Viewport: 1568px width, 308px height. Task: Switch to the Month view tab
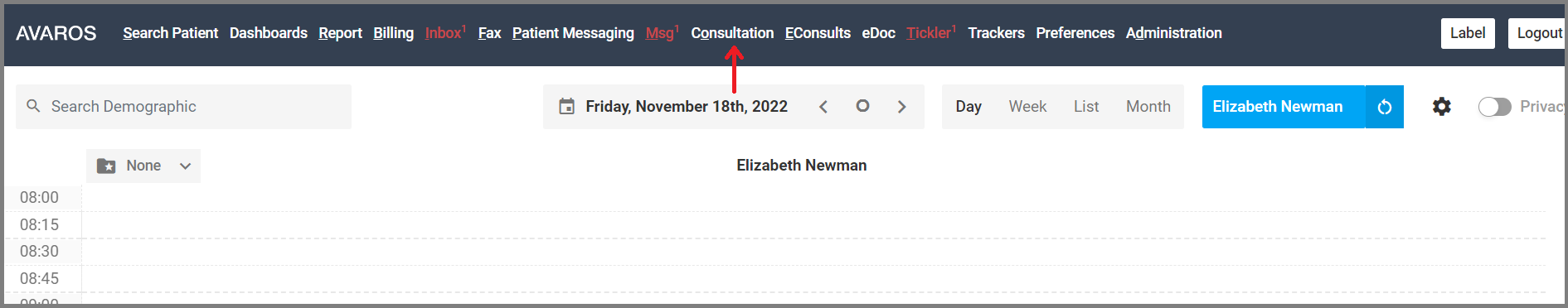click(1148, 107)
